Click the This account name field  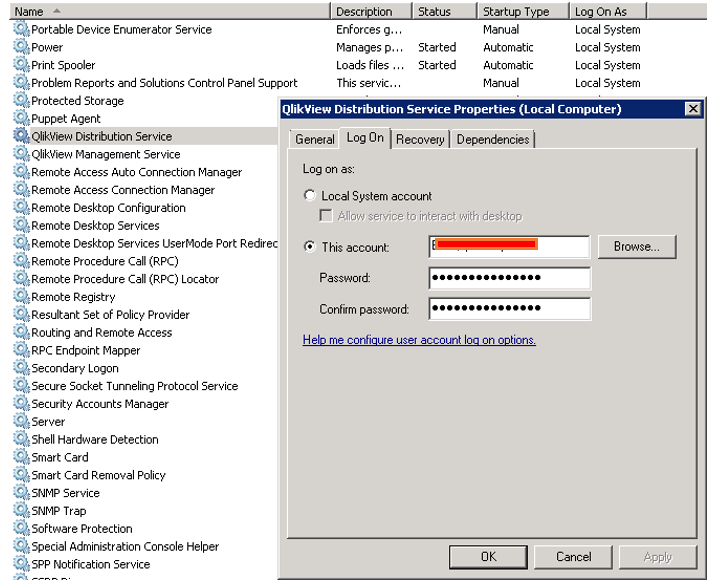[x=509, y=247]
